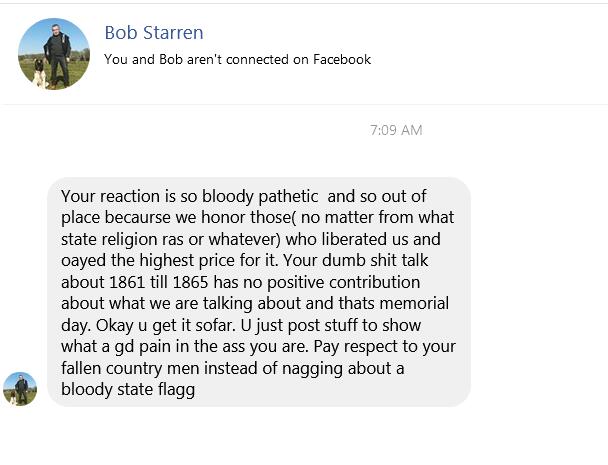This screenshot has height=465, width=608.
Task: Click the 7:09 AM timestamp
Action: tap(396, 130)
